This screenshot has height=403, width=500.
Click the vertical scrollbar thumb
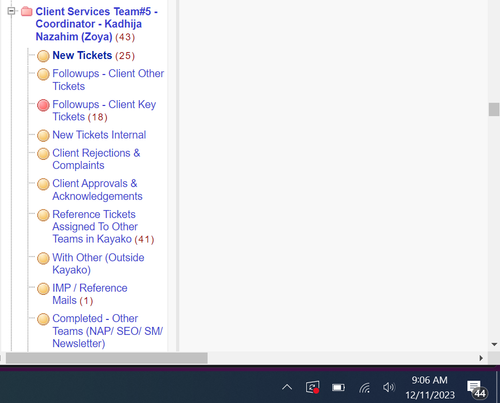(494, 109)
